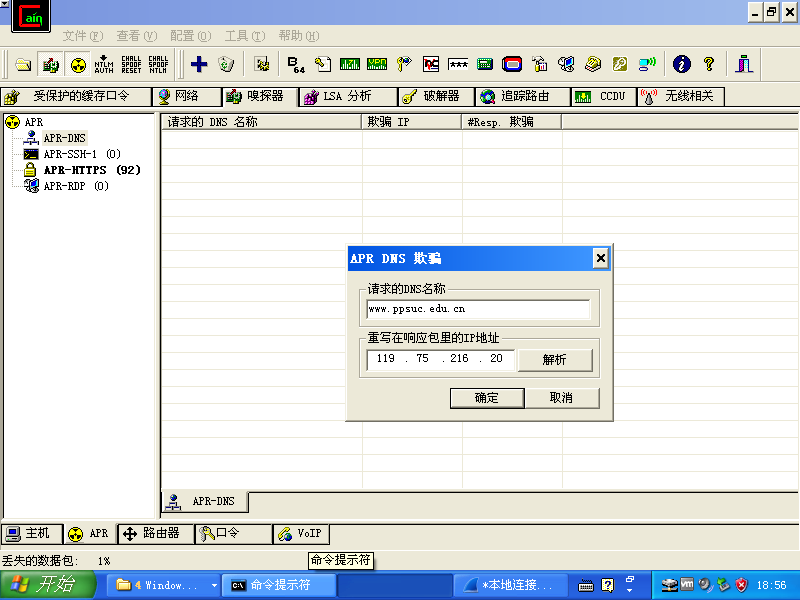The image size is (800, 600).
Task: Click the 开始 Start button
Action: click(47, 585)
